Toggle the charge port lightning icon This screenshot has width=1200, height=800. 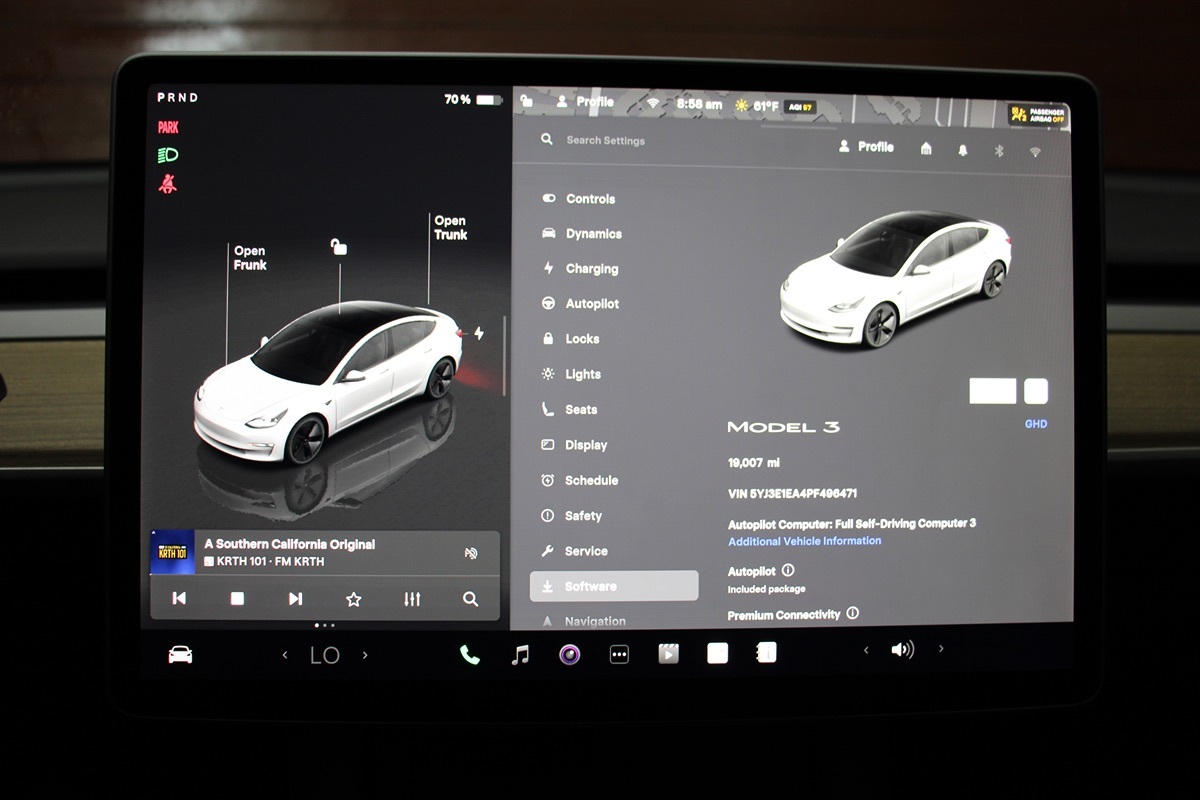click(x=479, y=333)
